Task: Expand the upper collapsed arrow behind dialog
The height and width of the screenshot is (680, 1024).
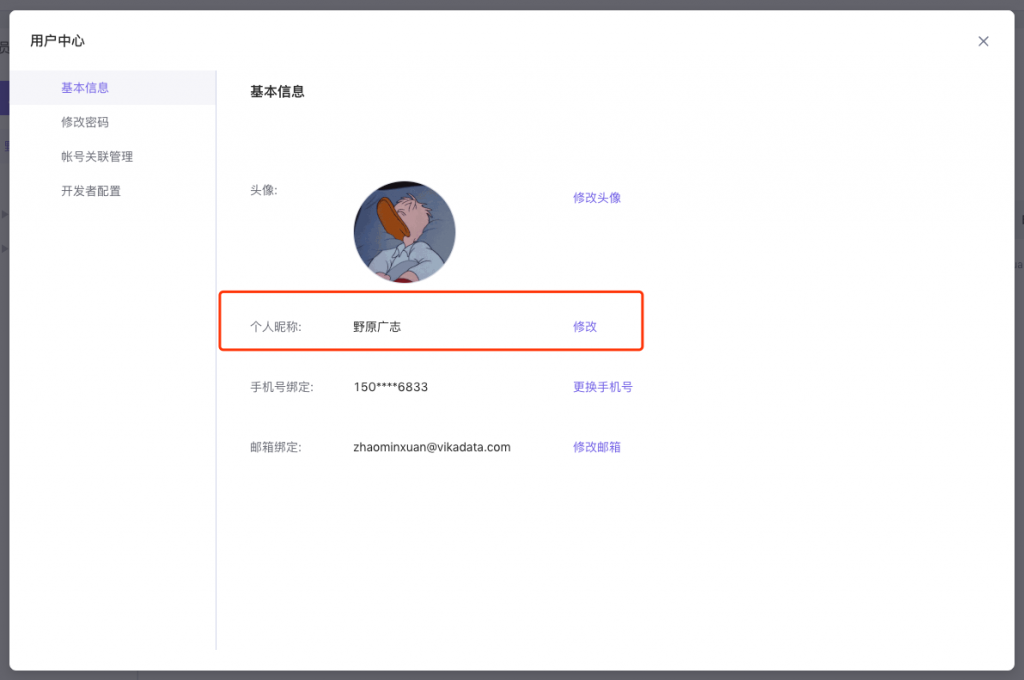Action: tap(4, 214)
